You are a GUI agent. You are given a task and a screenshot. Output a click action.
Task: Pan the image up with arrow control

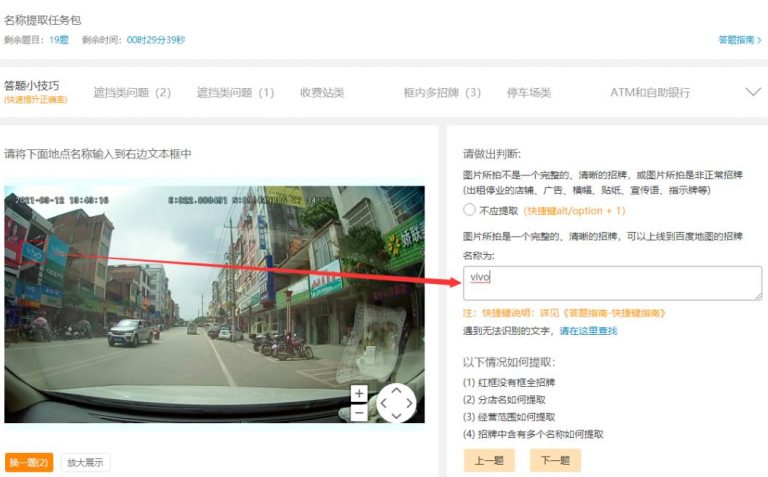click(x=397, y=390)
